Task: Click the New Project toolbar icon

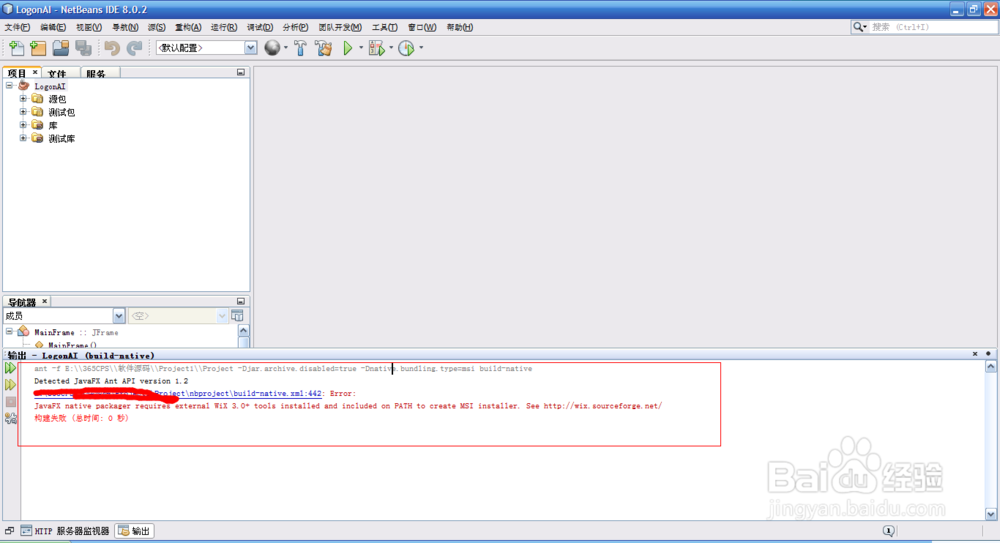Action: click(38, 48)
